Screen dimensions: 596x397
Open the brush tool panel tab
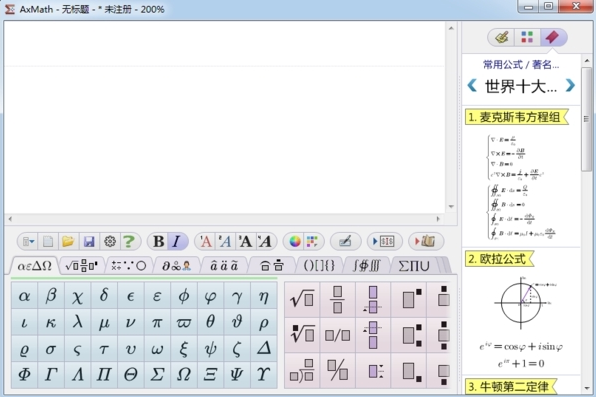pyautogui.click(x=502, y=37)
